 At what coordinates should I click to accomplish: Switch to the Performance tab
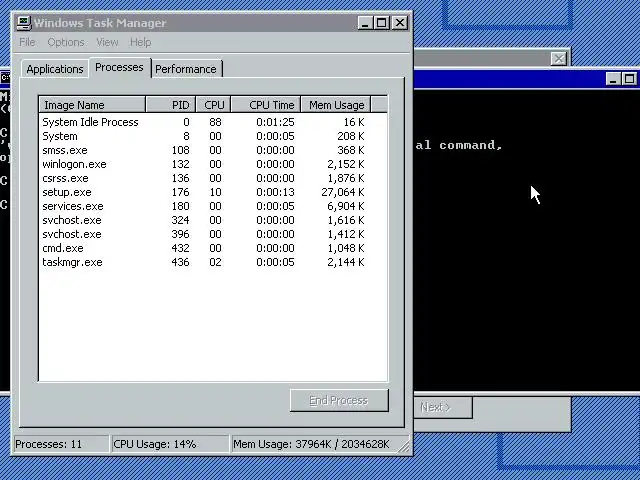186,69
